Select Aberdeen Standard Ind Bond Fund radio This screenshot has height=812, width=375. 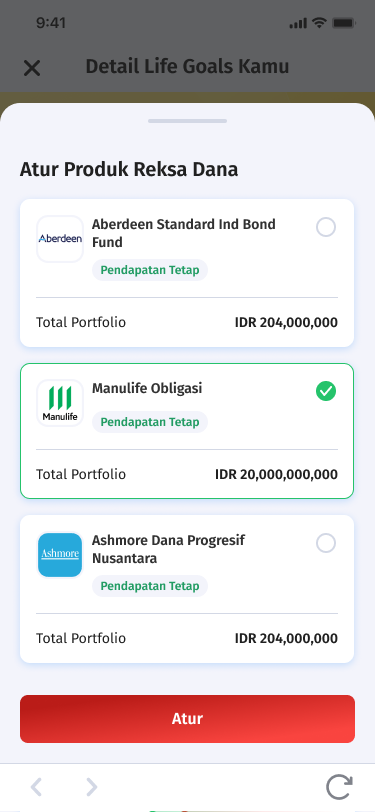tap(326, 227)
